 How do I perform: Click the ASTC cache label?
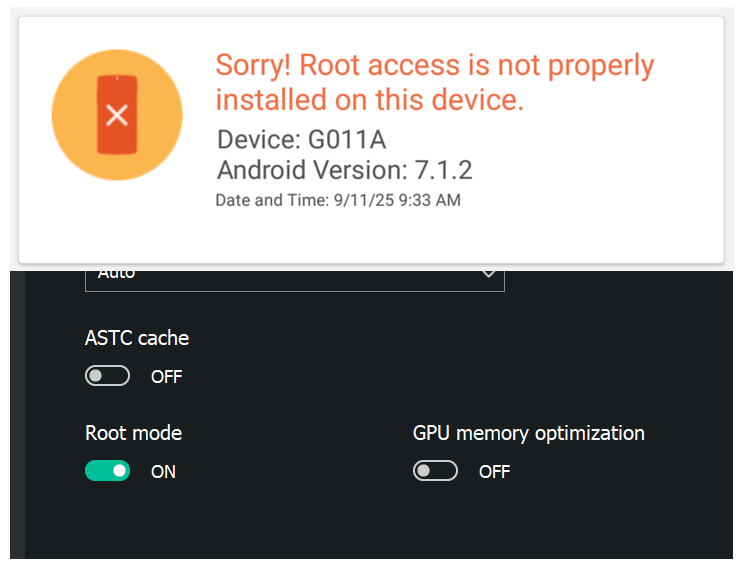[137, 338]
